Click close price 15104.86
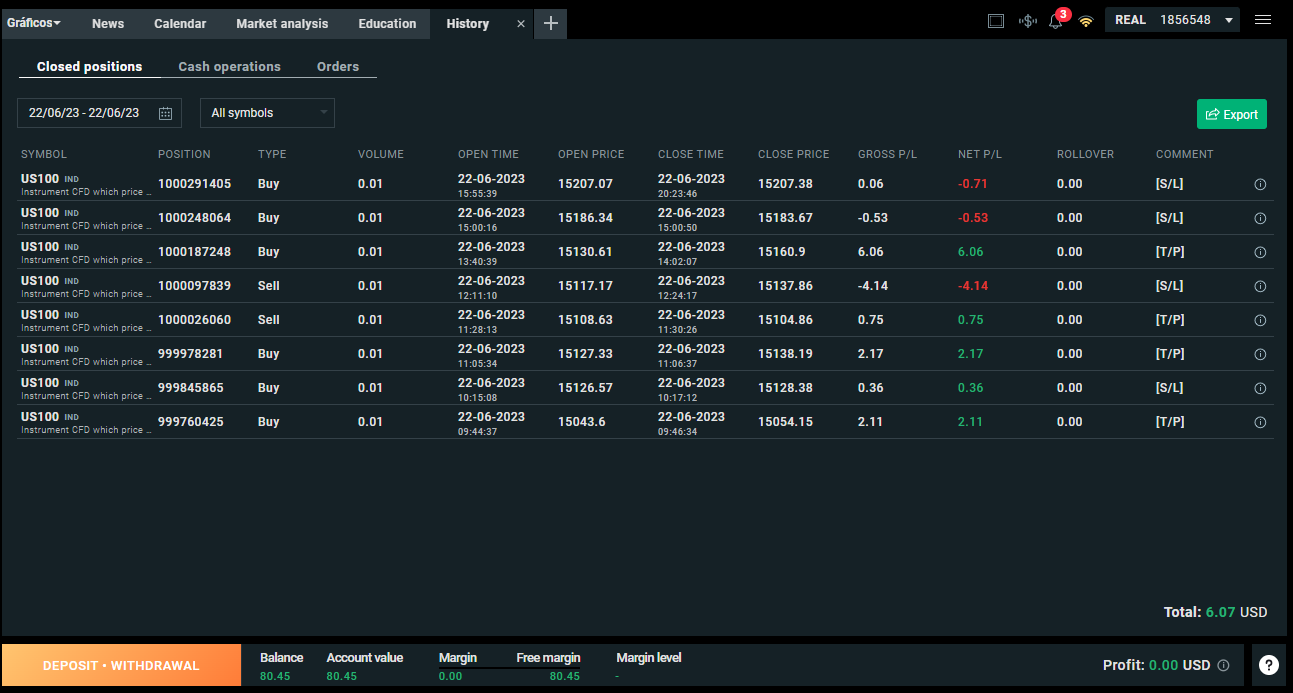Screen dimensions: 1293x693 point(785,320)
